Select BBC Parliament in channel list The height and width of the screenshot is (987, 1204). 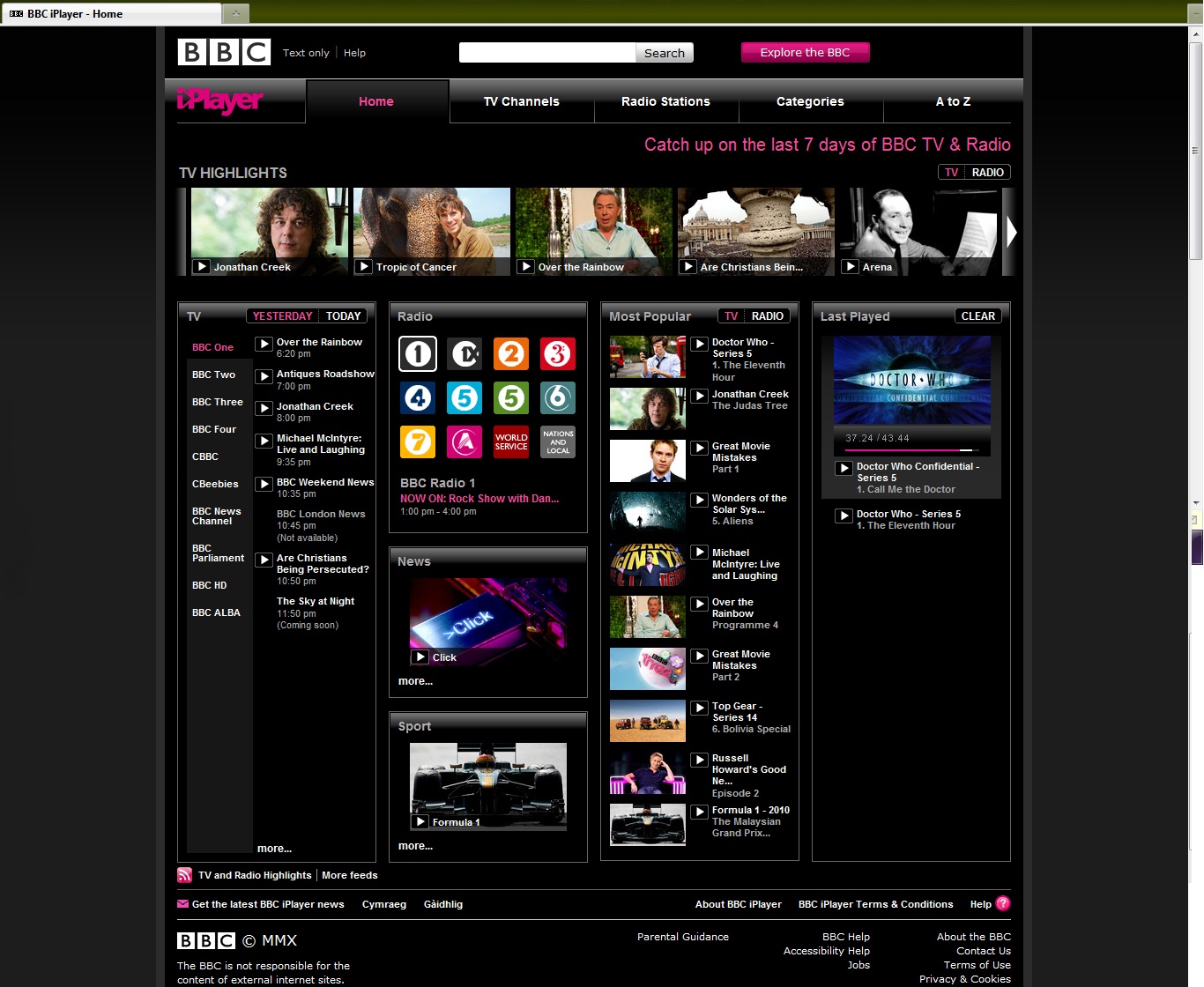click(218, 553)
